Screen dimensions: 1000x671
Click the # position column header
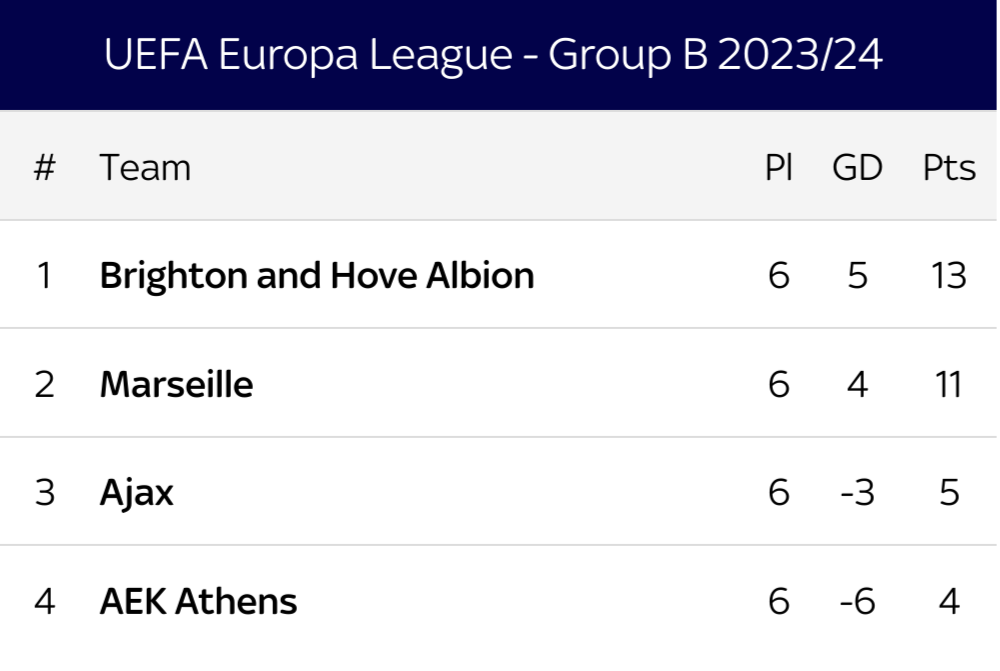click(45, 168)
